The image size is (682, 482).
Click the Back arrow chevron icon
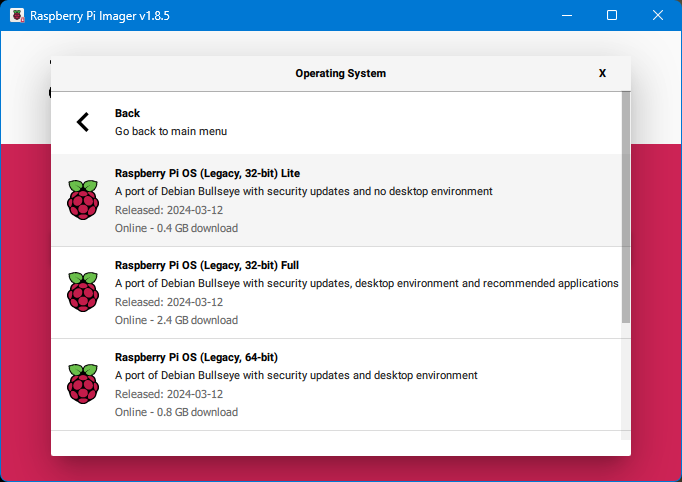click(83, 122)
